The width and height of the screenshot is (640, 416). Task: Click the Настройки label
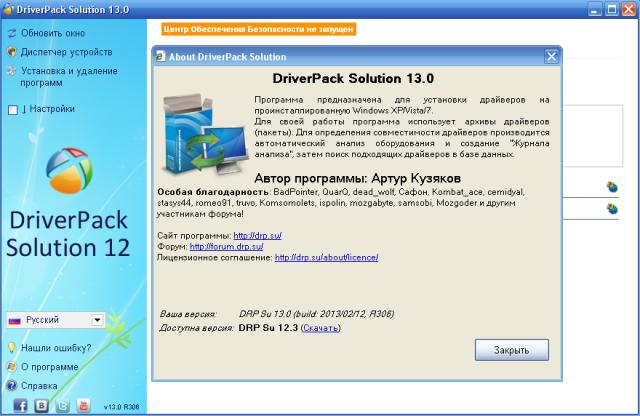tap(52, 109)
